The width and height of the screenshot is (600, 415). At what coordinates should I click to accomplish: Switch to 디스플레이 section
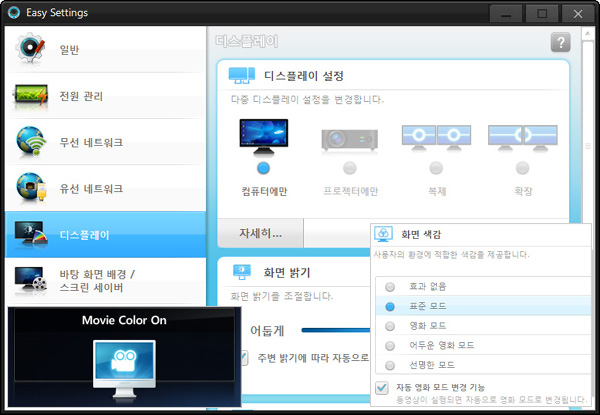tap(106, 234)
